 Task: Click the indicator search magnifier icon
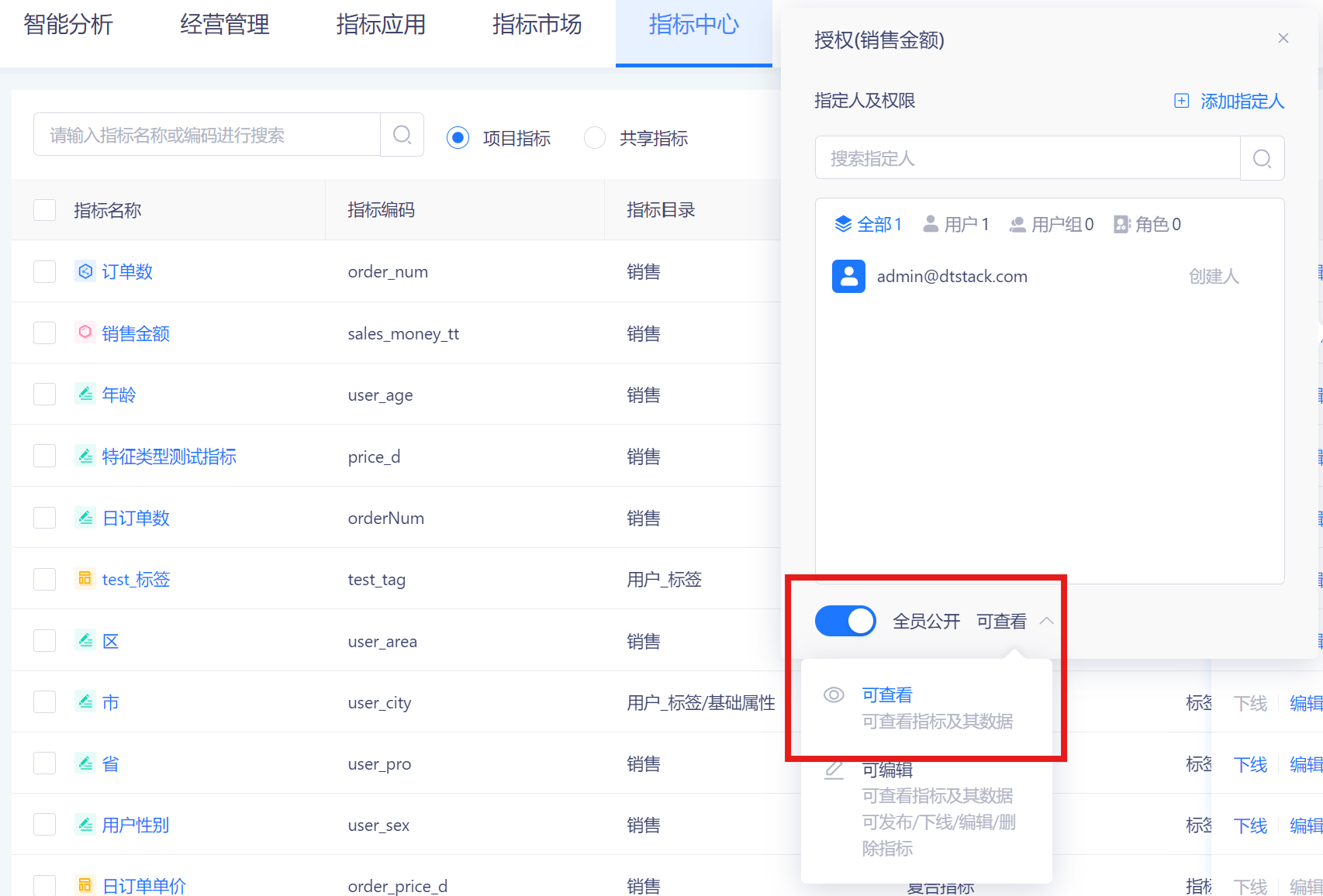point(402,135)
